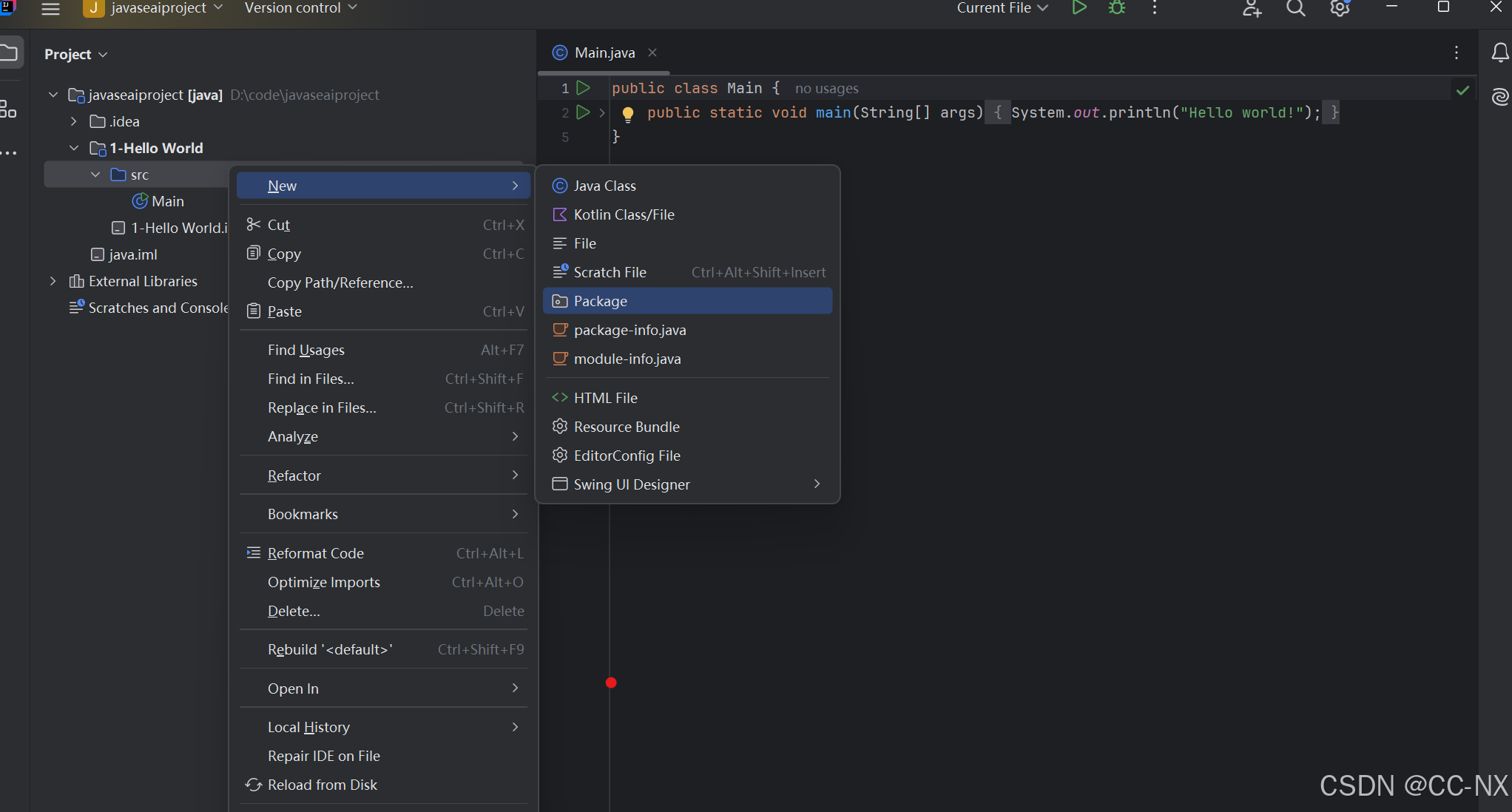Open IDE settings gear icon
This screenshot has width=1512, height=812.
[1340, 8]
